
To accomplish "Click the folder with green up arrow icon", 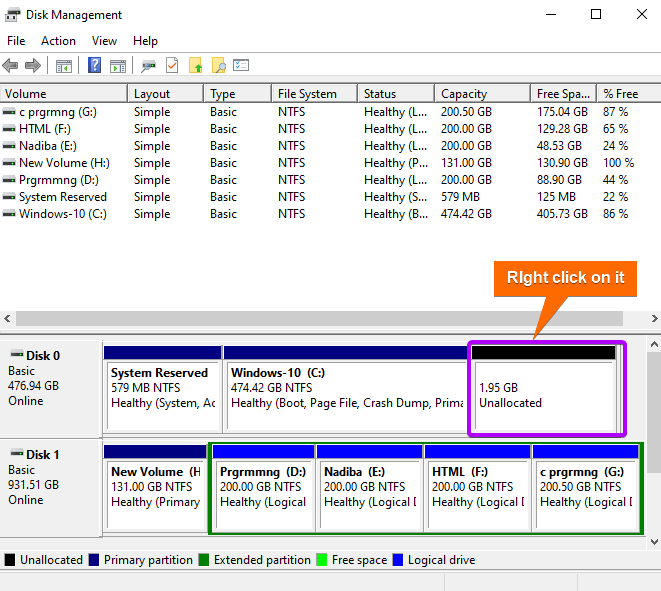I will tap(195, 65).
